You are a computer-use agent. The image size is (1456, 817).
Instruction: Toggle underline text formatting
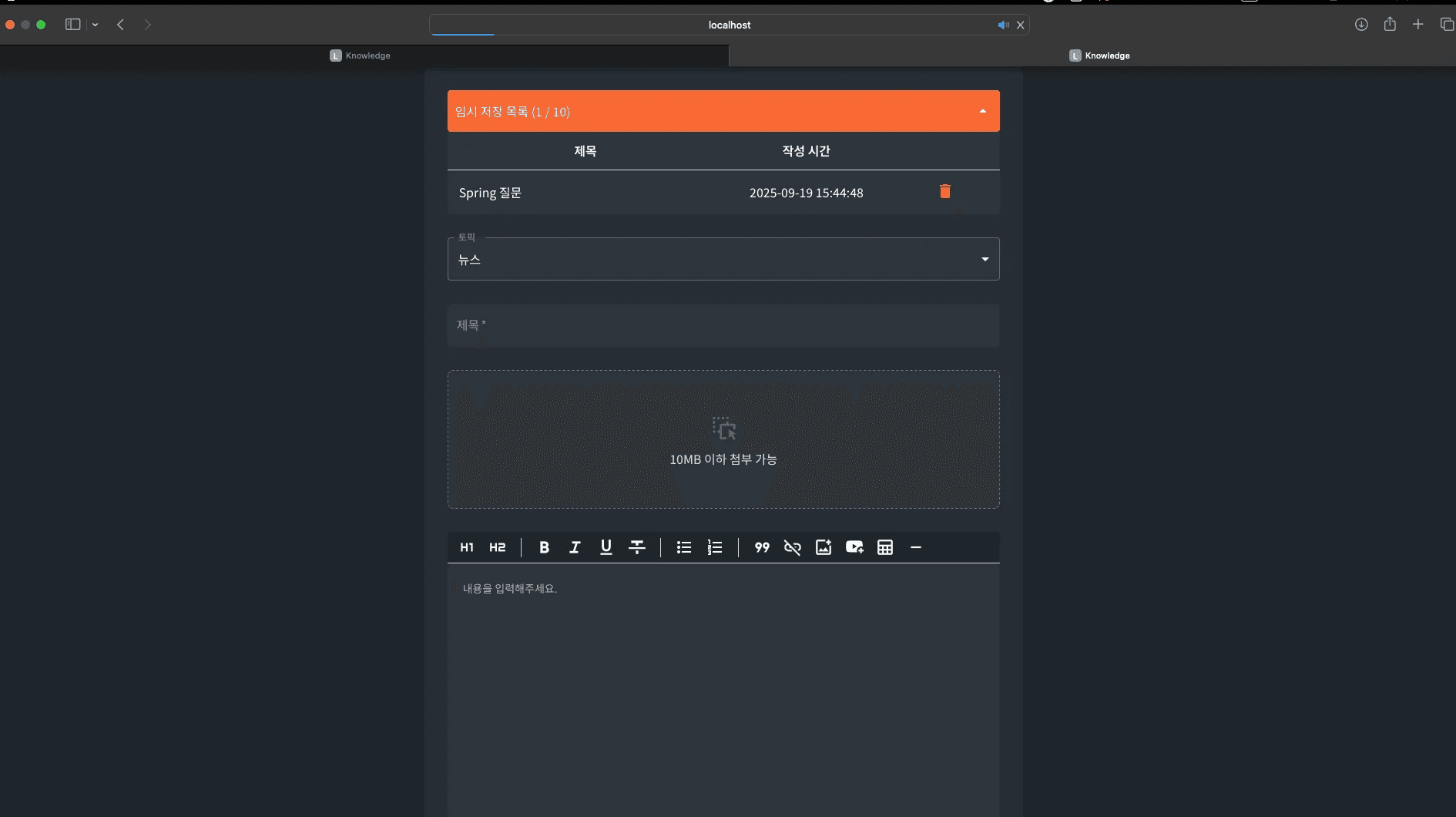pyautogui.click(x=606, y=547)
